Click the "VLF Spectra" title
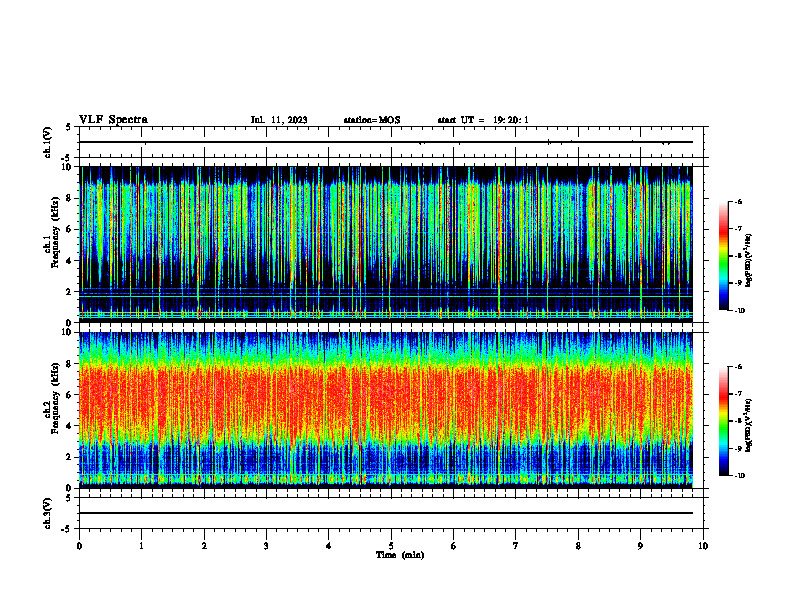This screenshot has width=792, height=612. coord(113,120)
